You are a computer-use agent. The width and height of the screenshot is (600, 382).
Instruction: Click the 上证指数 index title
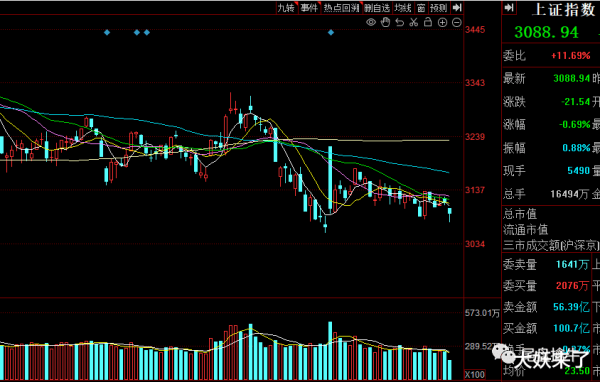click(563, 10)
